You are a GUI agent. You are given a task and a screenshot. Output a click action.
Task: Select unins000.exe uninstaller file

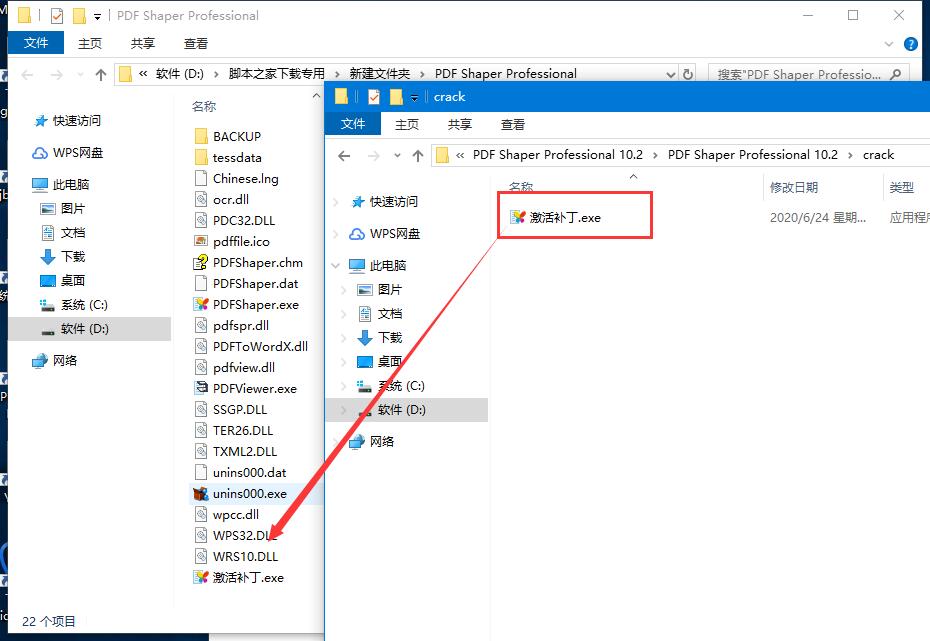[240, 494]
